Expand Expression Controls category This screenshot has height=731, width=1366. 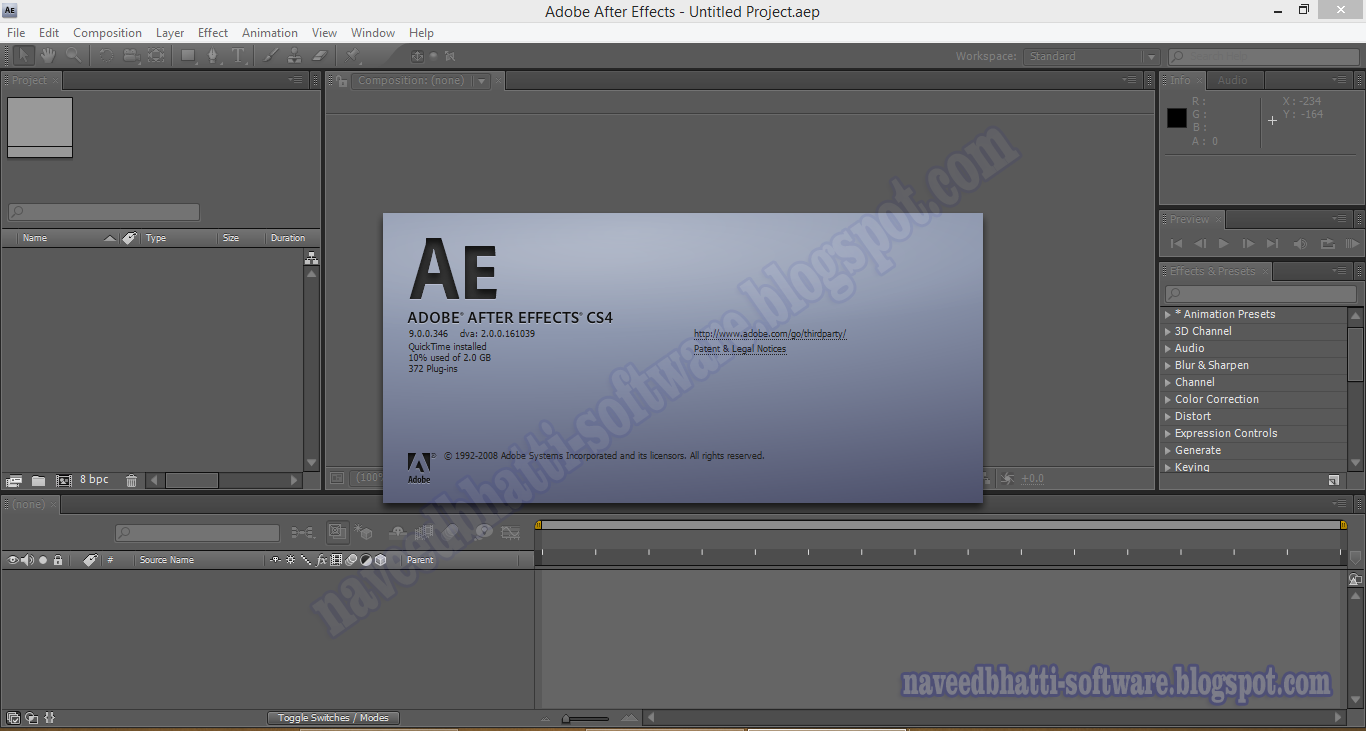click(1168, 433)
